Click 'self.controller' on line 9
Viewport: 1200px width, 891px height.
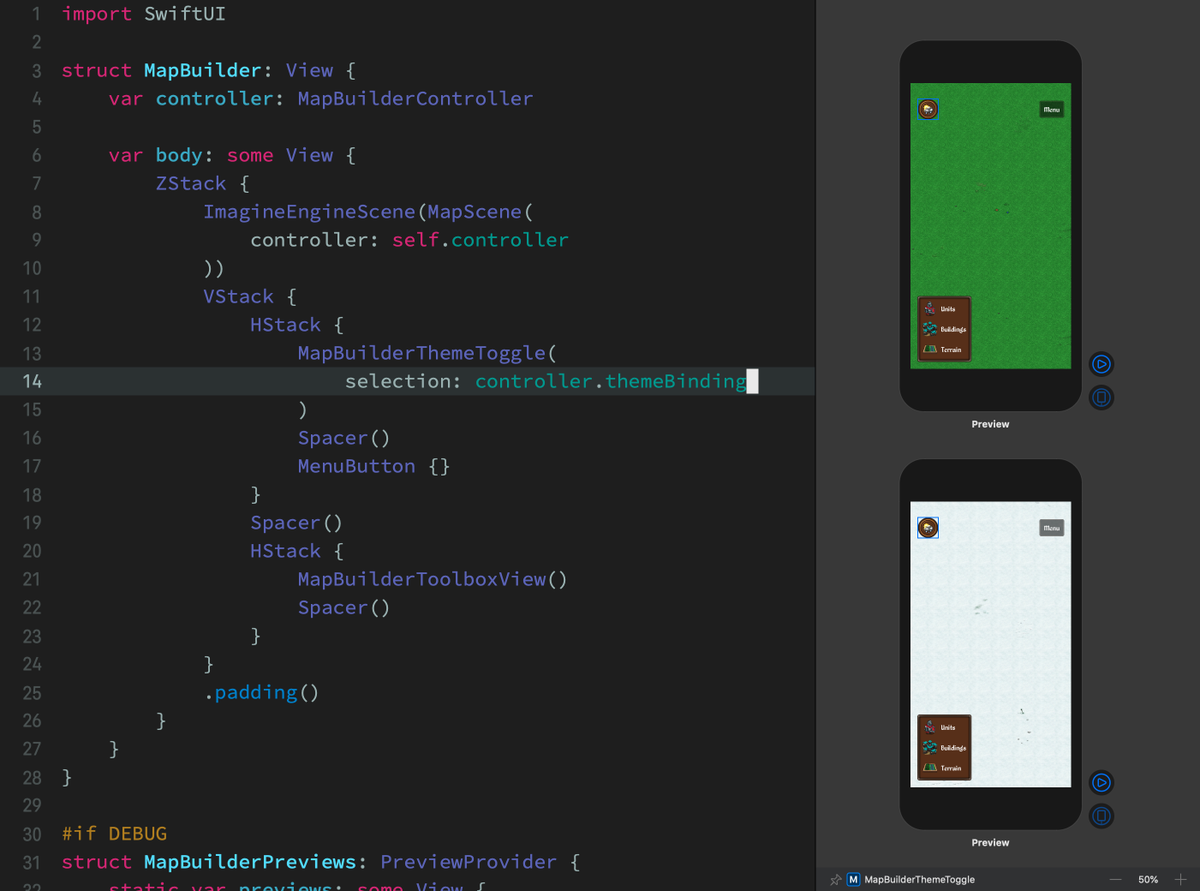point(480,240)
